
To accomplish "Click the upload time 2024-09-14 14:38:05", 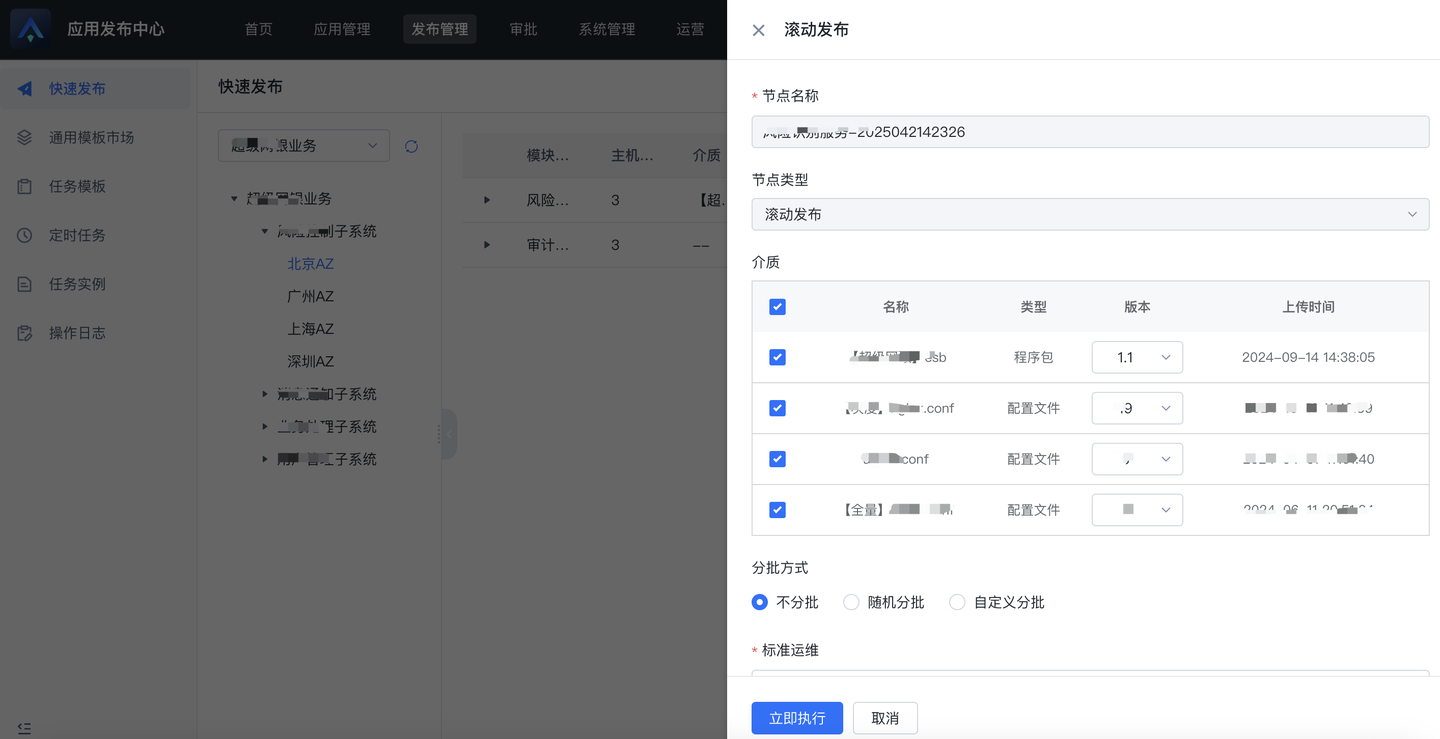I will 1308,357.
